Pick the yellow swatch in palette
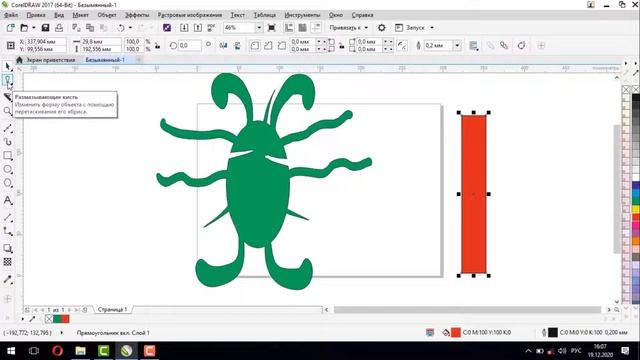Image resolution: width=640 pixels, height=360 pixels. coord(636,209)
